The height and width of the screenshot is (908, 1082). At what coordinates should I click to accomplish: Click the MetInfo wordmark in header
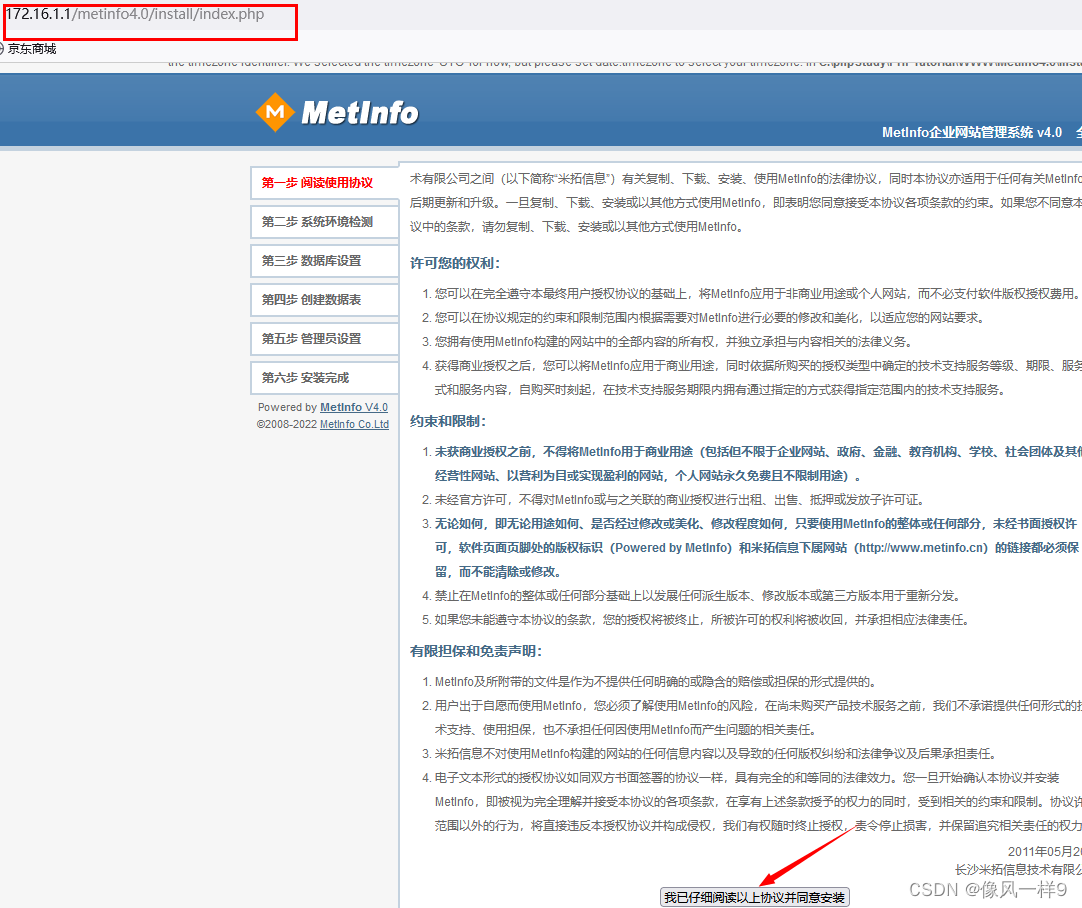coord(360,112)
